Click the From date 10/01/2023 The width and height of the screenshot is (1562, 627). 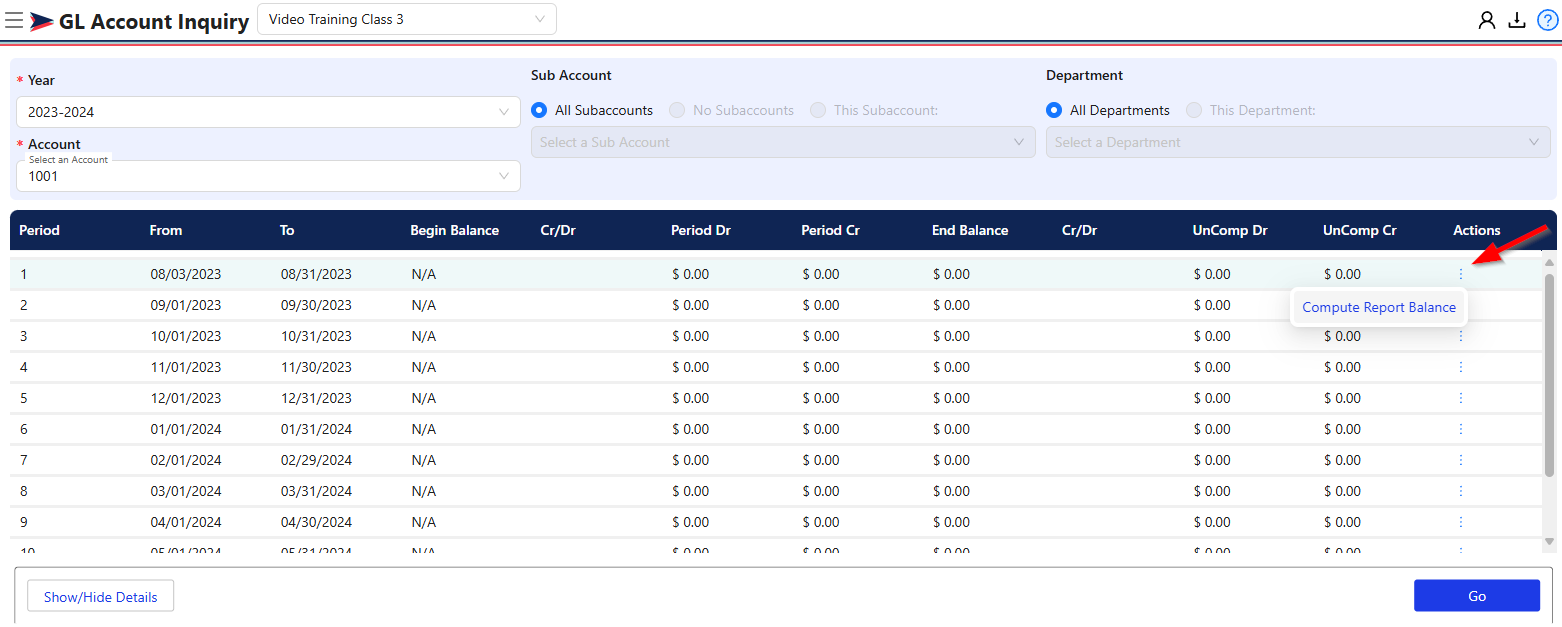[x=186, y=336]
